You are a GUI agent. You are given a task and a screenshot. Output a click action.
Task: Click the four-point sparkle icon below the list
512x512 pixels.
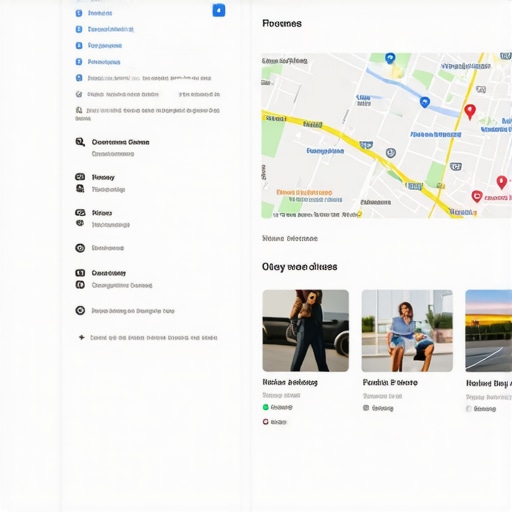(x=82, y=337)
